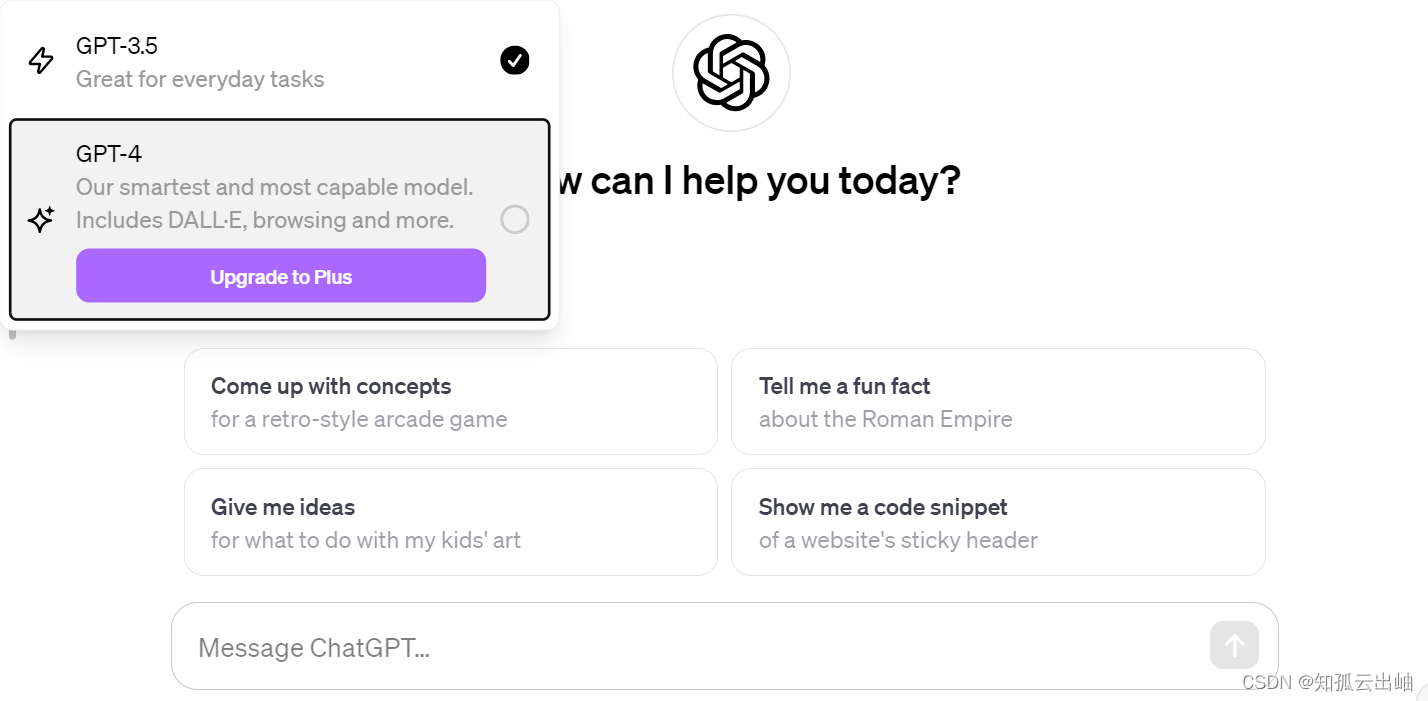Viewport: 1428px width, 701px height.
Task: Click the black checkmark beside GPT-3.5
Action: click(514, 61)
